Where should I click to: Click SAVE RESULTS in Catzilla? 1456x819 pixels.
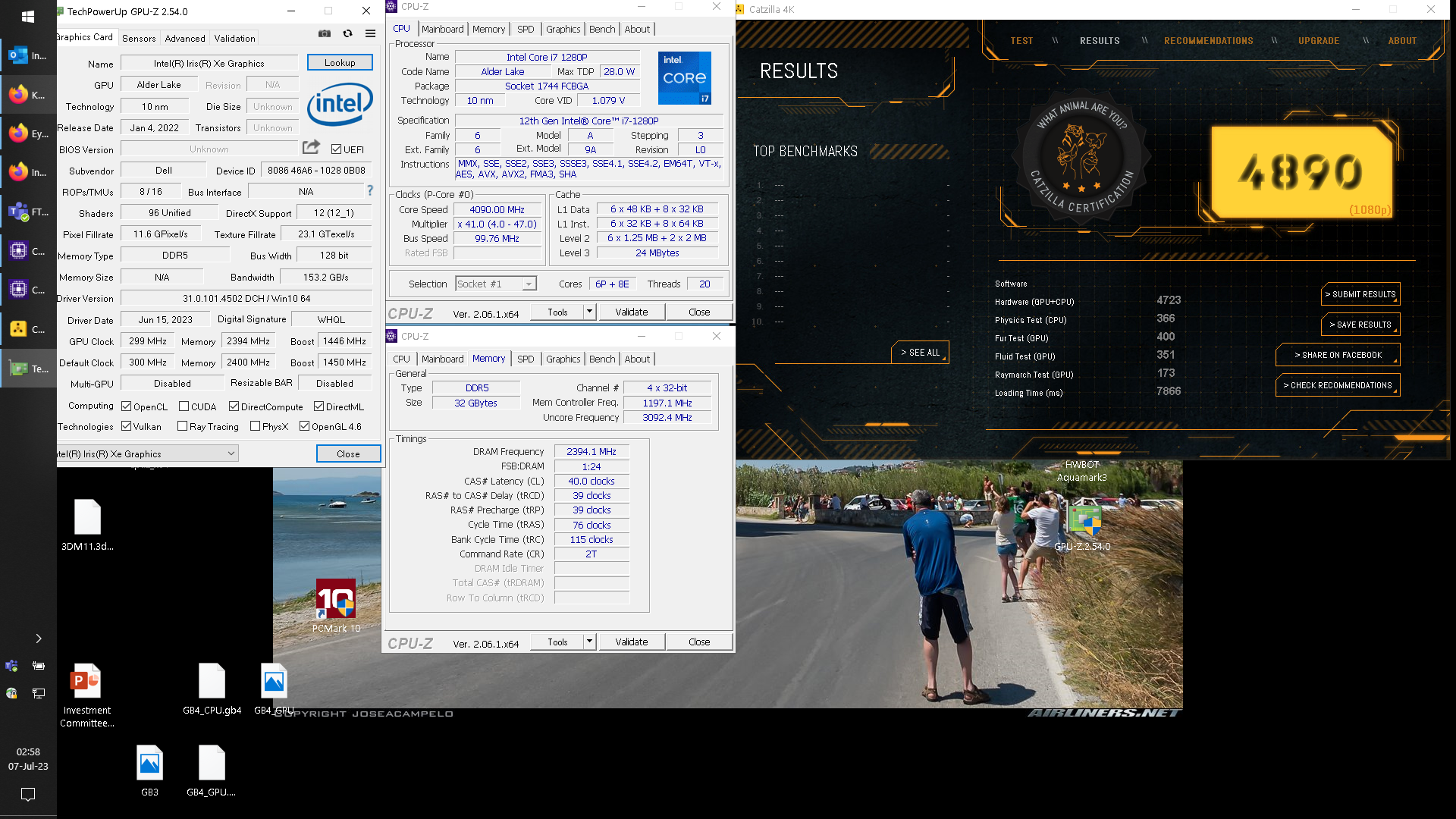[1360, 325]
